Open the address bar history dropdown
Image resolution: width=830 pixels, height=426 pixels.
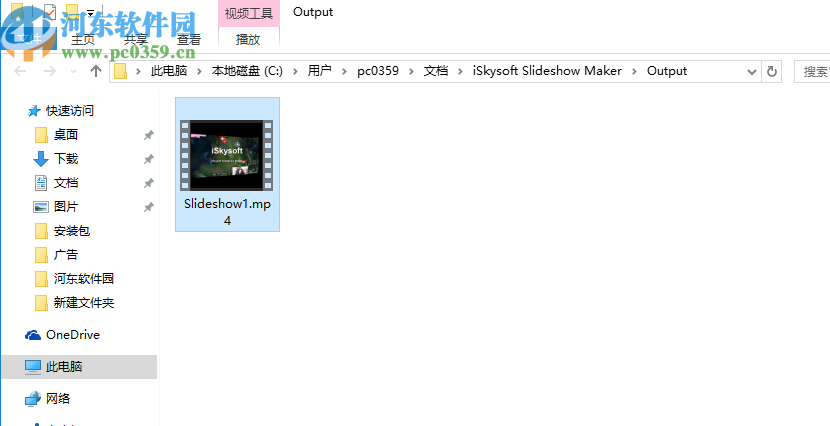click(752, 71)
